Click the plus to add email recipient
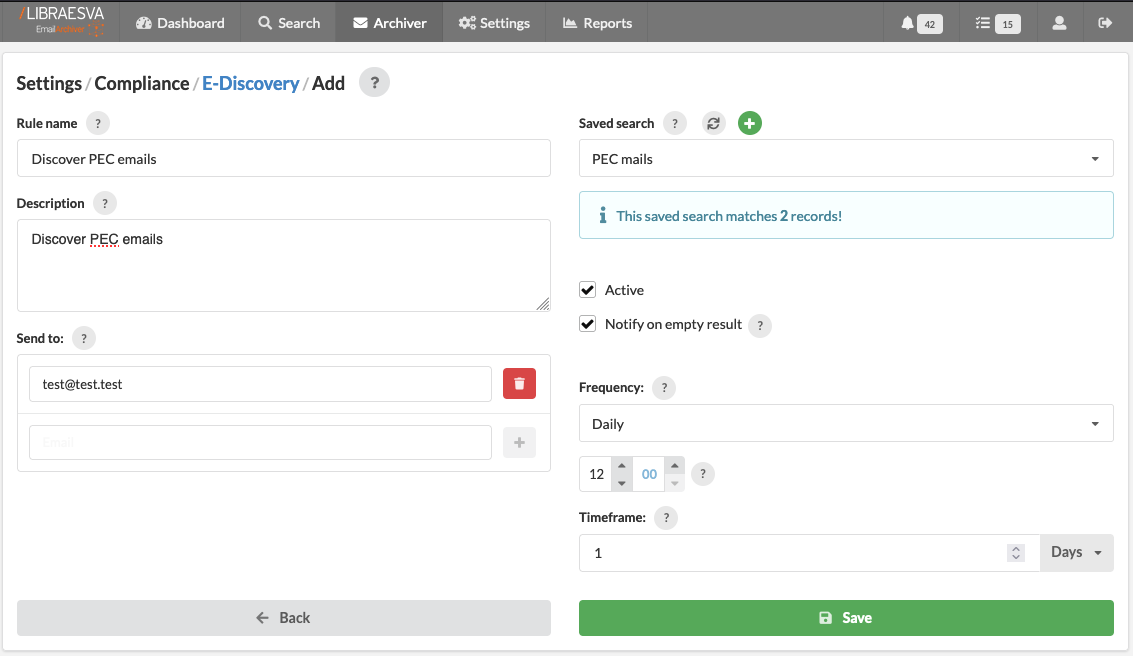Image resolution: width=1133 pixels, height=656 pixels. tap(520, 442)
